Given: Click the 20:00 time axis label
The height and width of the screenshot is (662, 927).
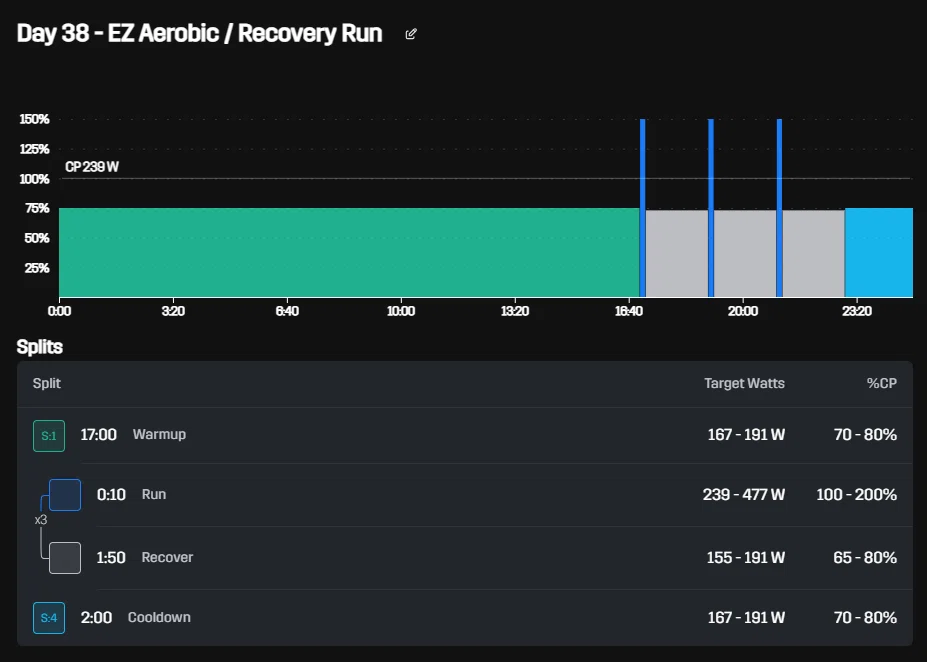Looking at the screenshot, I should click(743, 311).
